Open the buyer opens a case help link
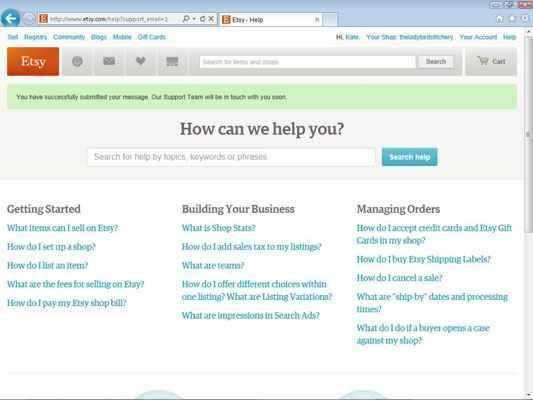This screenshot has width=533, height=400. pos(423,334)
